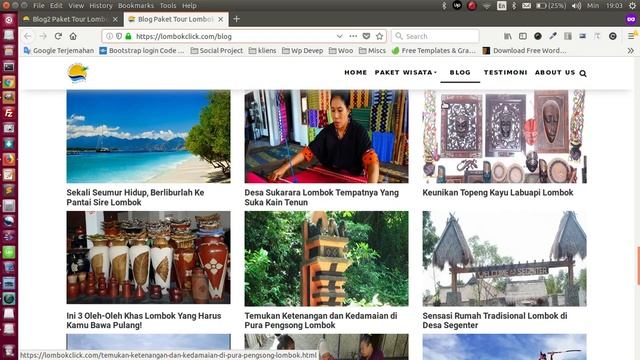Click the green padlock security icon

(128, 36)
